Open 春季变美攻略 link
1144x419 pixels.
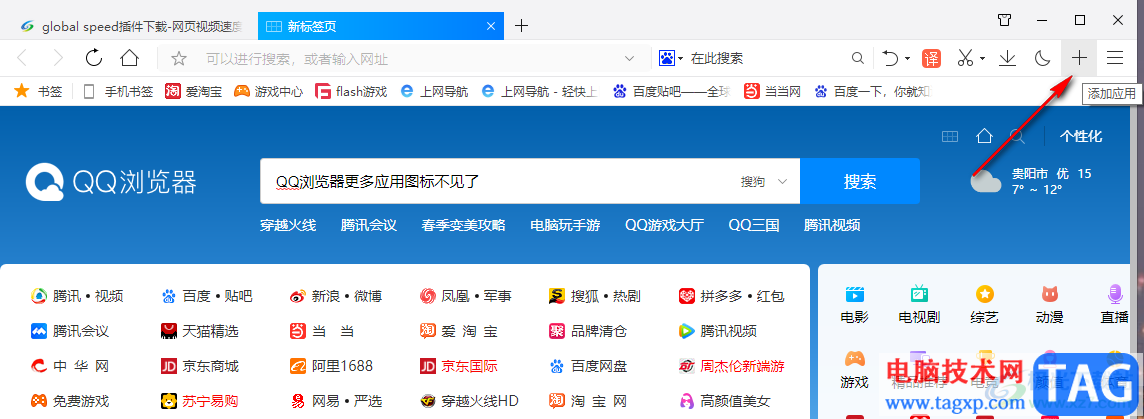point(463,226)
